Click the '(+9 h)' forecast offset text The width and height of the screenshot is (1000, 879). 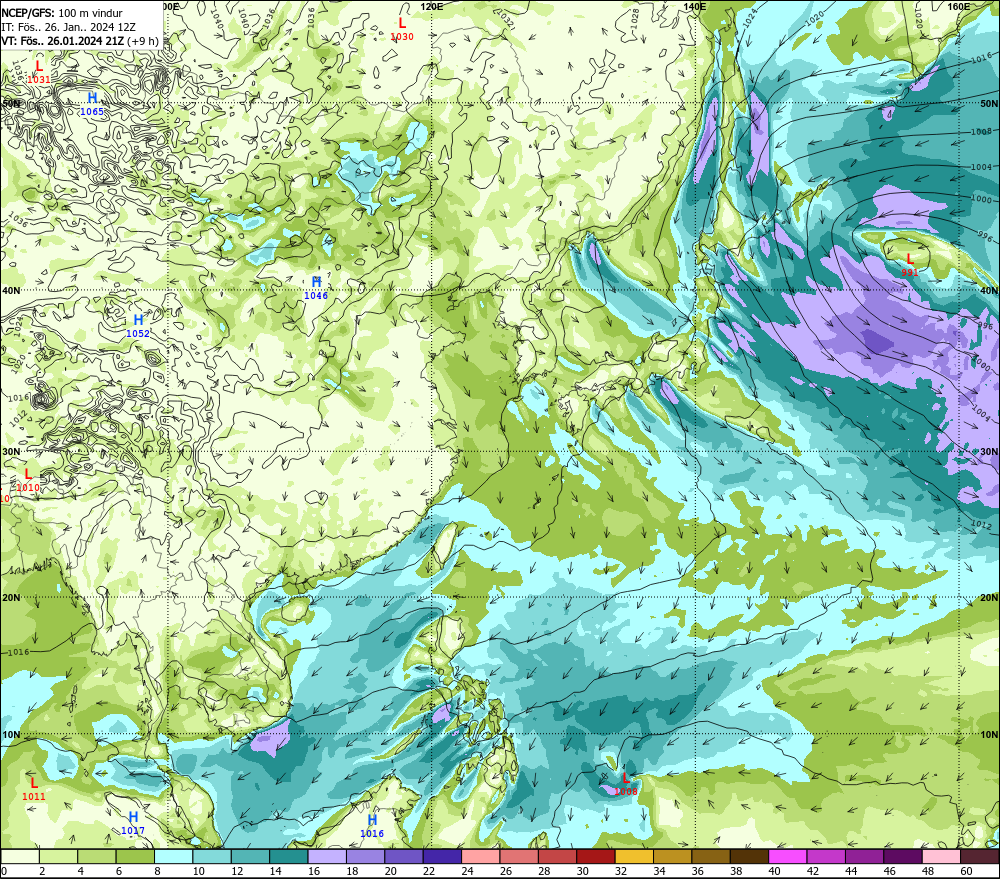(143, 41)
